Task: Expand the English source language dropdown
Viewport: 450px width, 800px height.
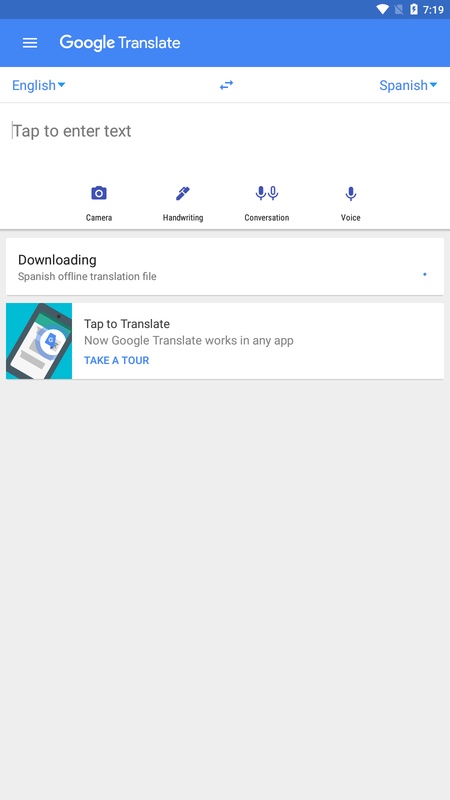Action: [x=39, y=85]
